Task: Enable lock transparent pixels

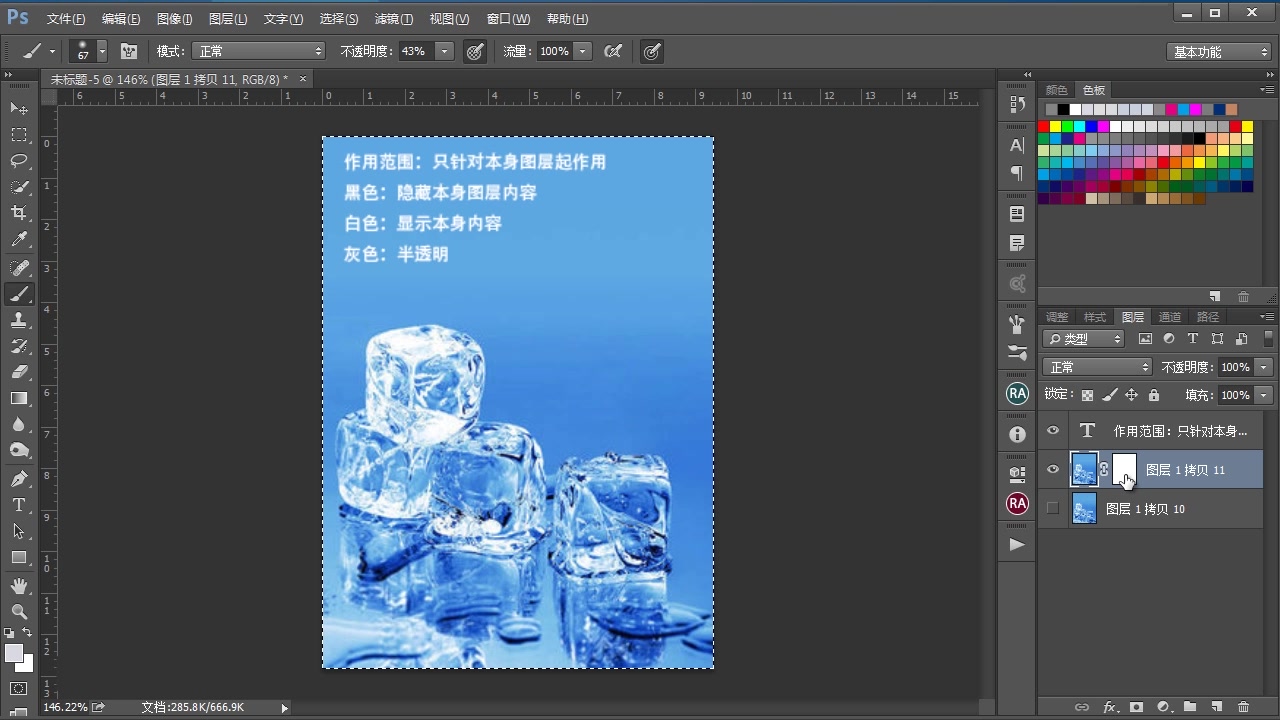Action: tap(1087, 394)
